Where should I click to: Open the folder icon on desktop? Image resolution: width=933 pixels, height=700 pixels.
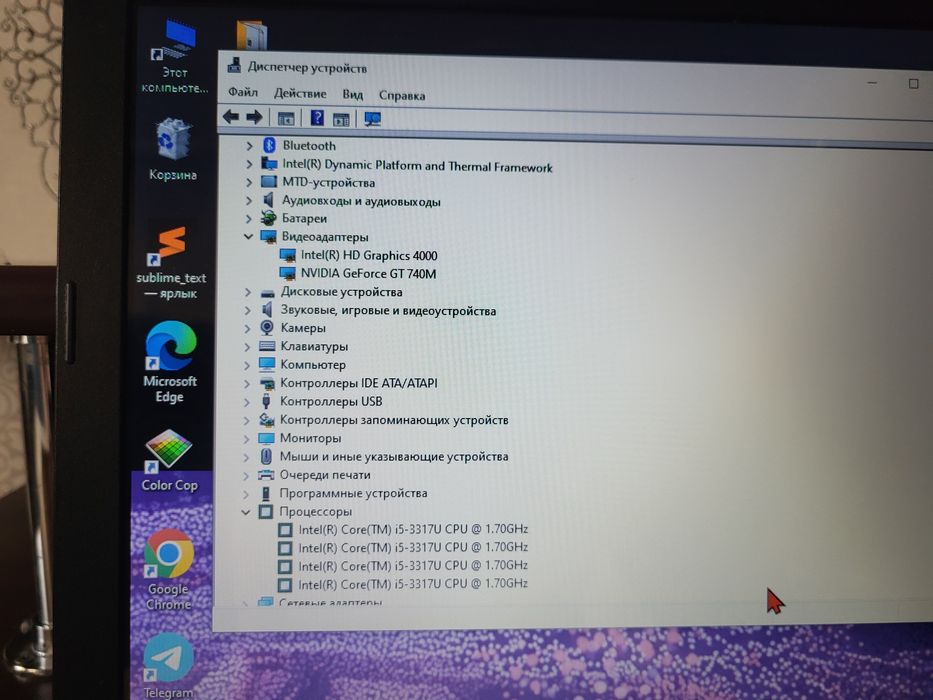[251, 34]
